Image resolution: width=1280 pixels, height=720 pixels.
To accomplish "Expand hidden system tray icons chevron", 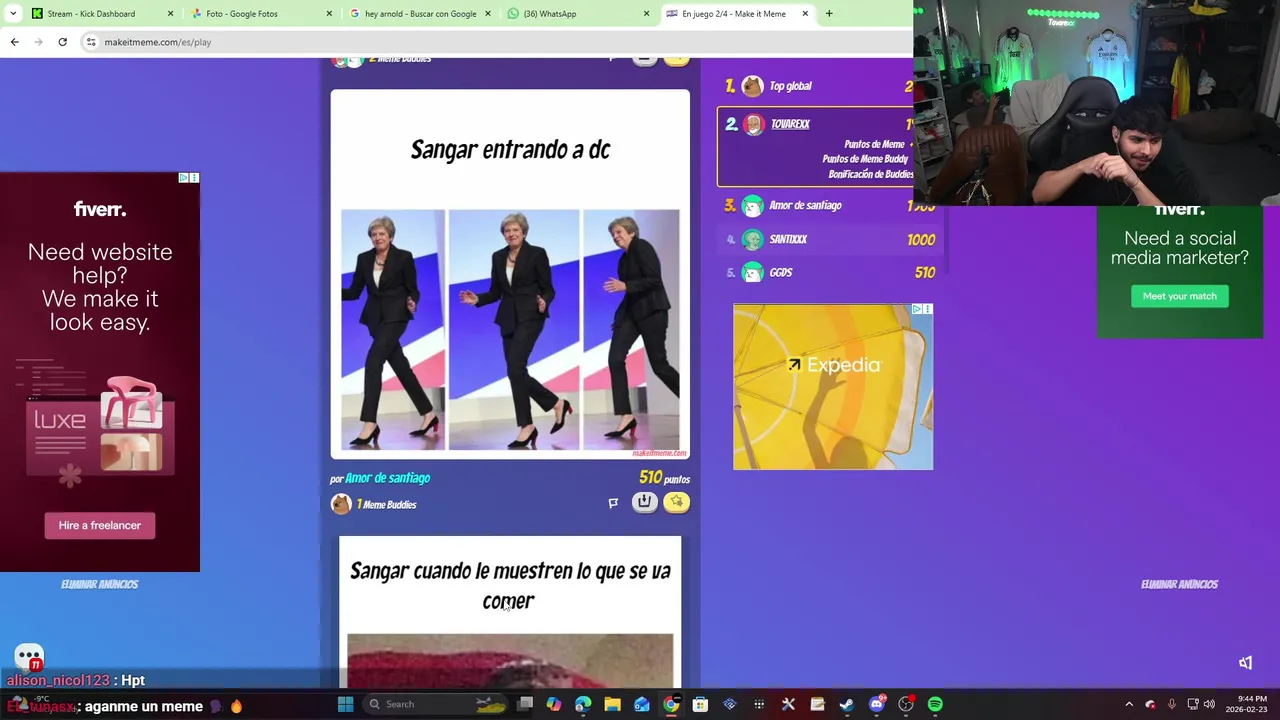I will (x=1129, y=704).
